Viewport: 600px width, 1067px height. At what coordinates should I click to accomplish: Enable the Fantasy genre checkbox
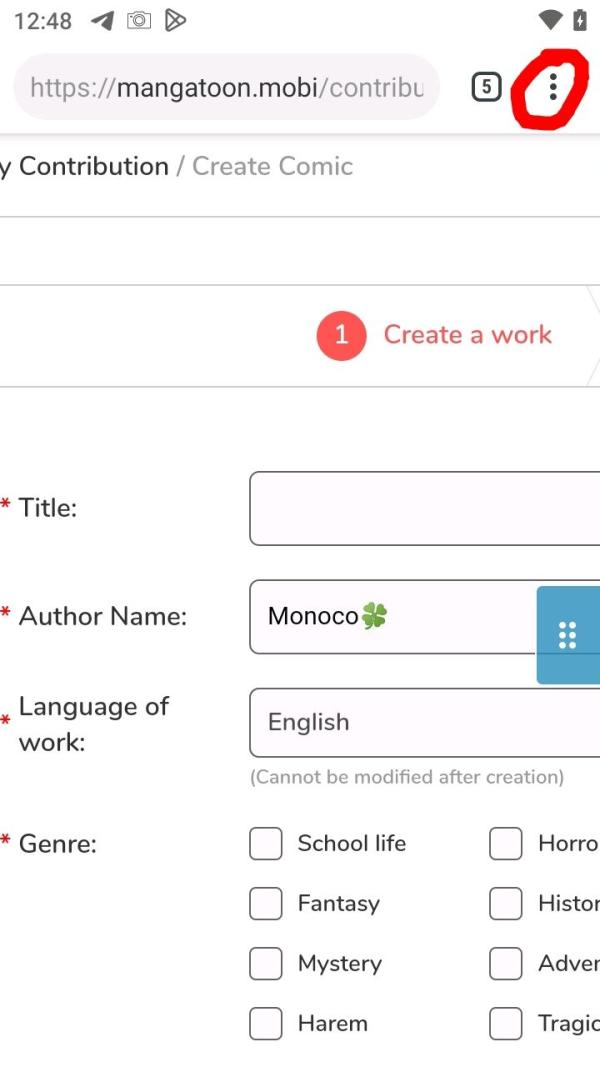(x=265, y=904)
